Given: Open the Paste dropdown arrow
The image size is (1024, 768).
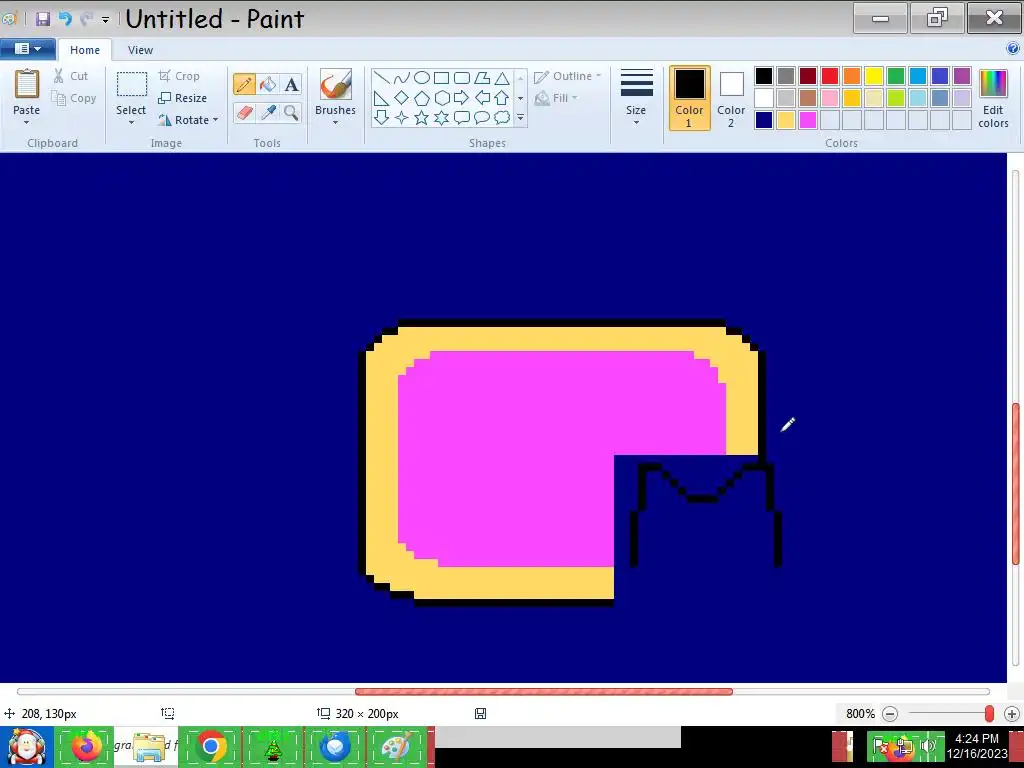Looking at the screenshot, I should pos(27,122).
